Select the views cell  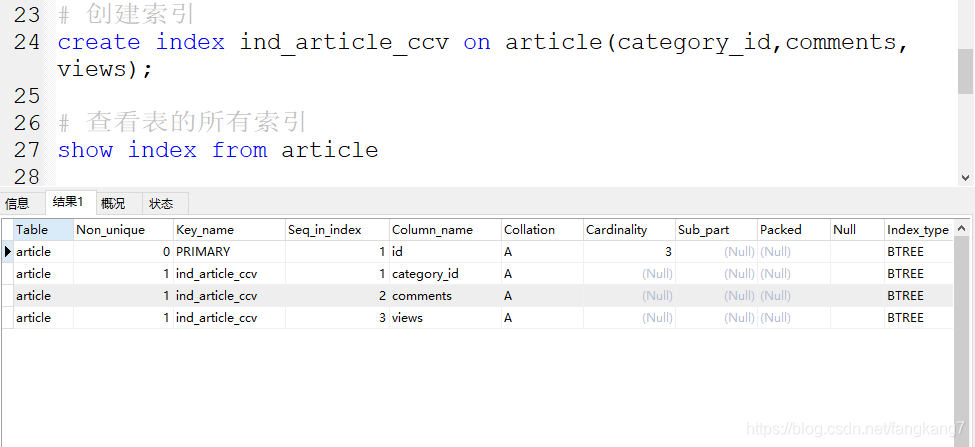pos(445,318)
